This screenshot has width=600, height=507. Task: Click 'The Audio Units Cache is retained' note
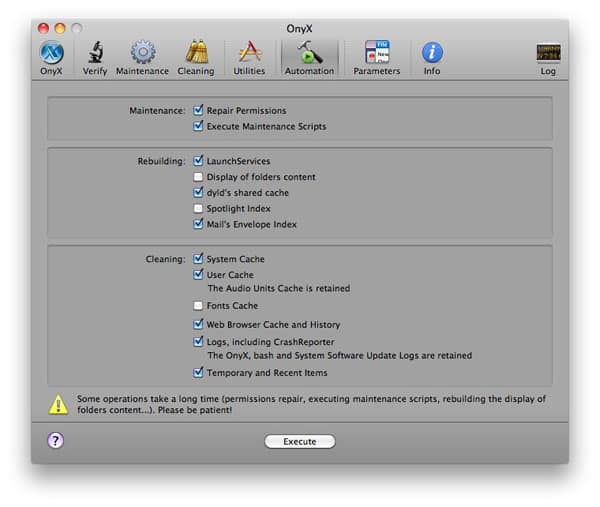point(279,288)
